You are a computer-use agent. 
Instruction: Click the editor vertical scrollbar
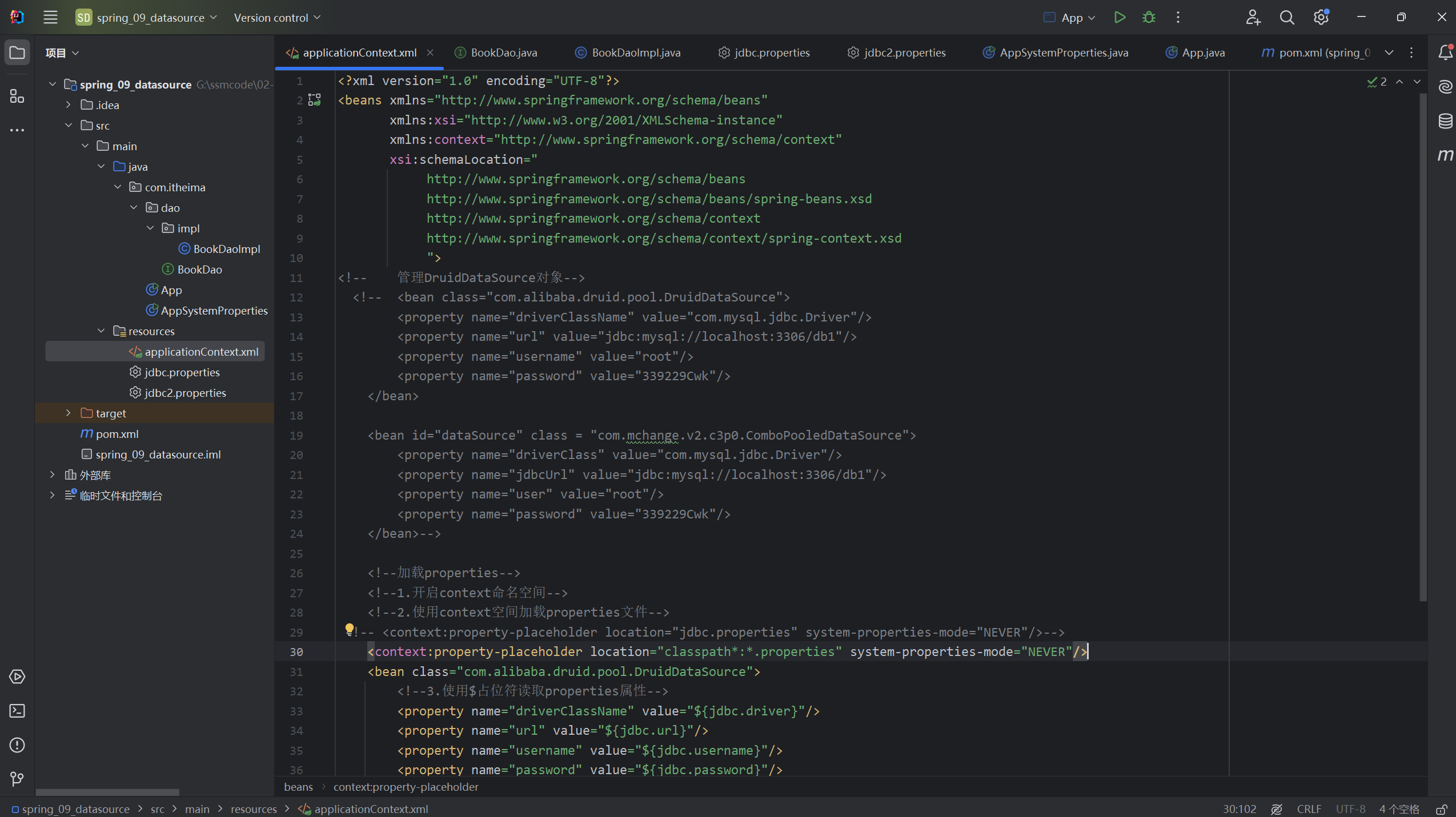pyautogui.click(x=1423, y=348)
